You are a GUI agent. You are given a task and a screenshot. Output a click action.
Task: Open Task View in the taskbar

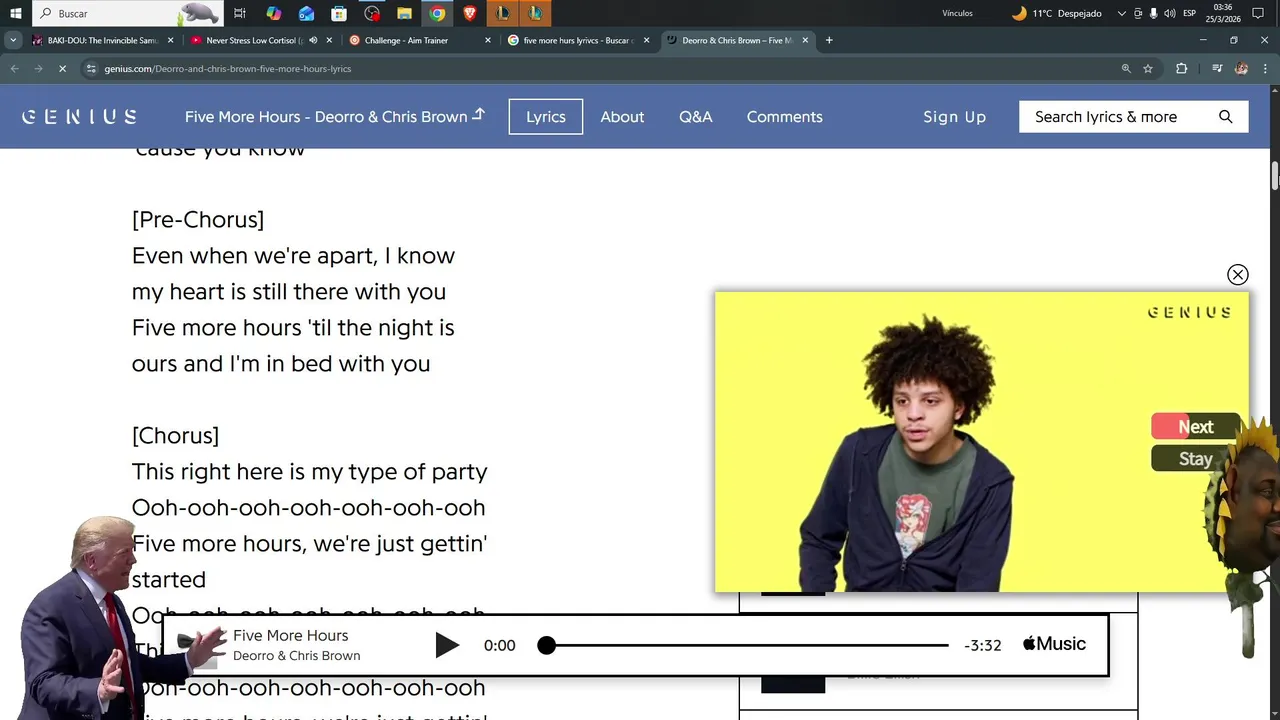pos(240,13)
